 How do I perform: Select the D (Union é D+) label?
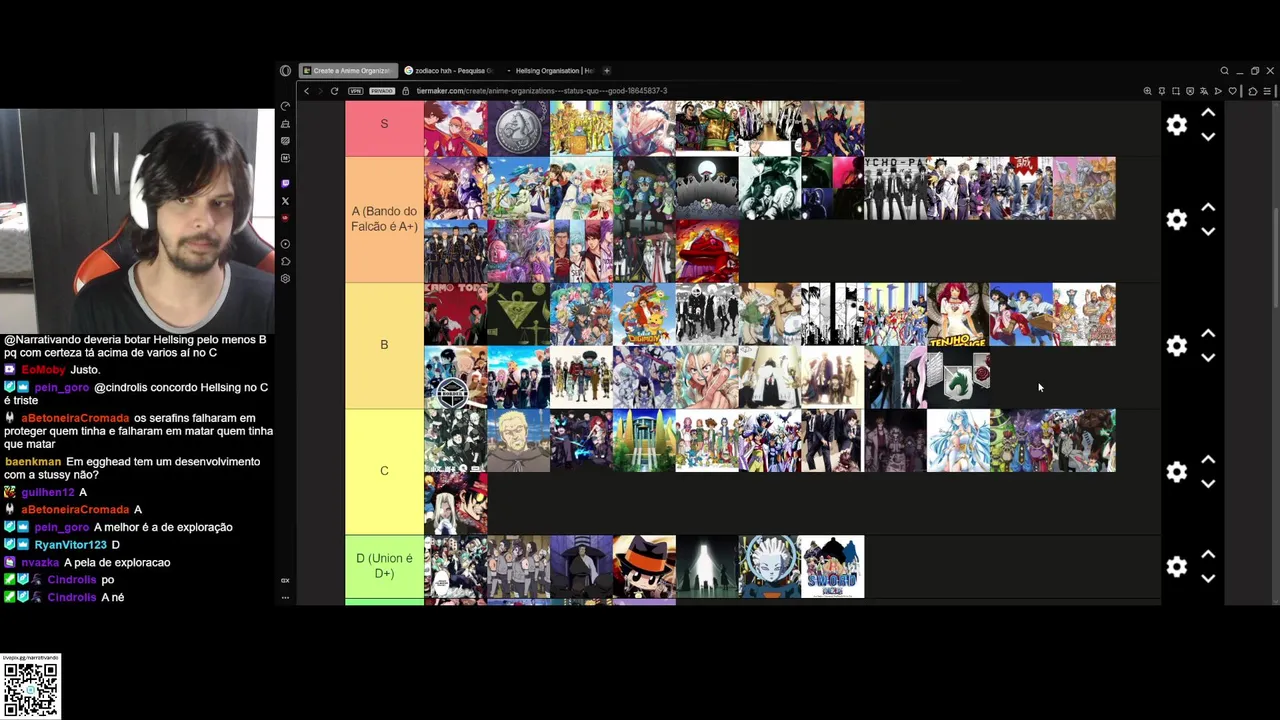pyautogui.click(x=384, y=566)
